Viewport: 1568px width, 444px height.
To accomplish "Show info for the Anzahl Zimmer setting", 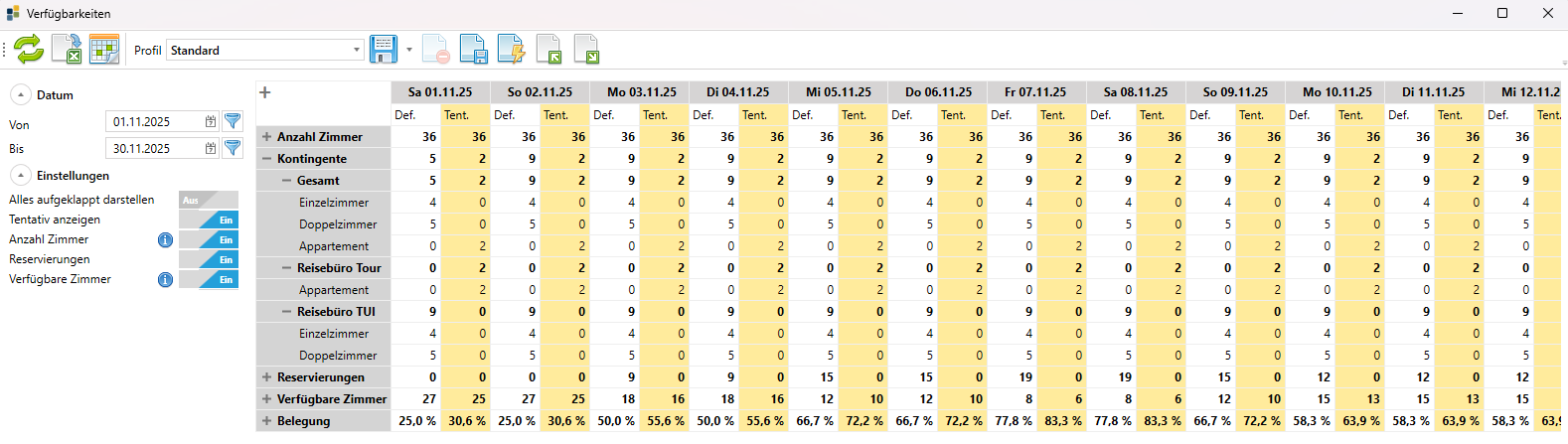I will (165, 239).
